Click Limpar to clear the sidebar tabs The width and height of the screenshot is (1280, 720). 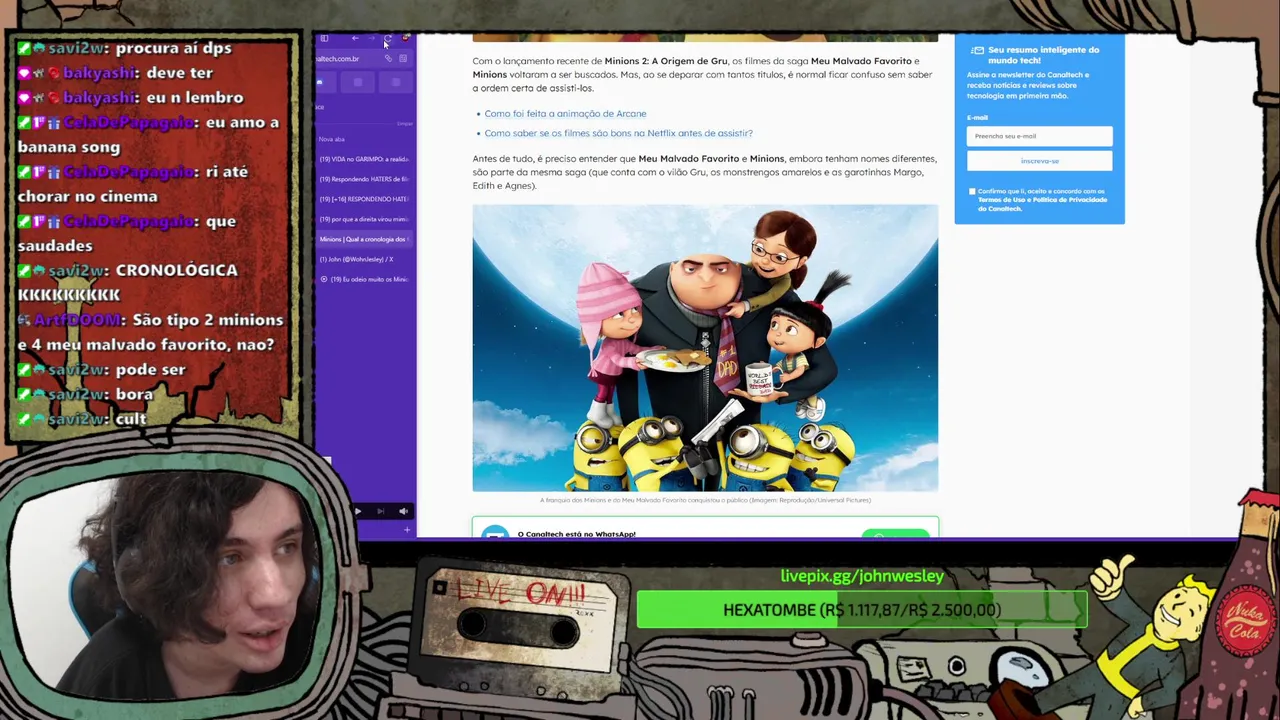pyautogui.click(x=404, y=124)
